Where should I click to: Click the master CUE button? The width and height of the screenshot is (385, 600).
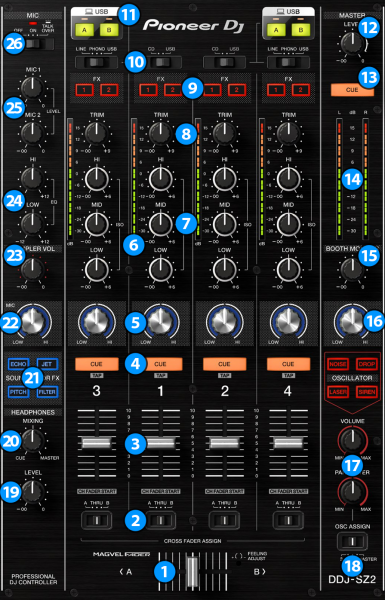(x=352, y=90)
